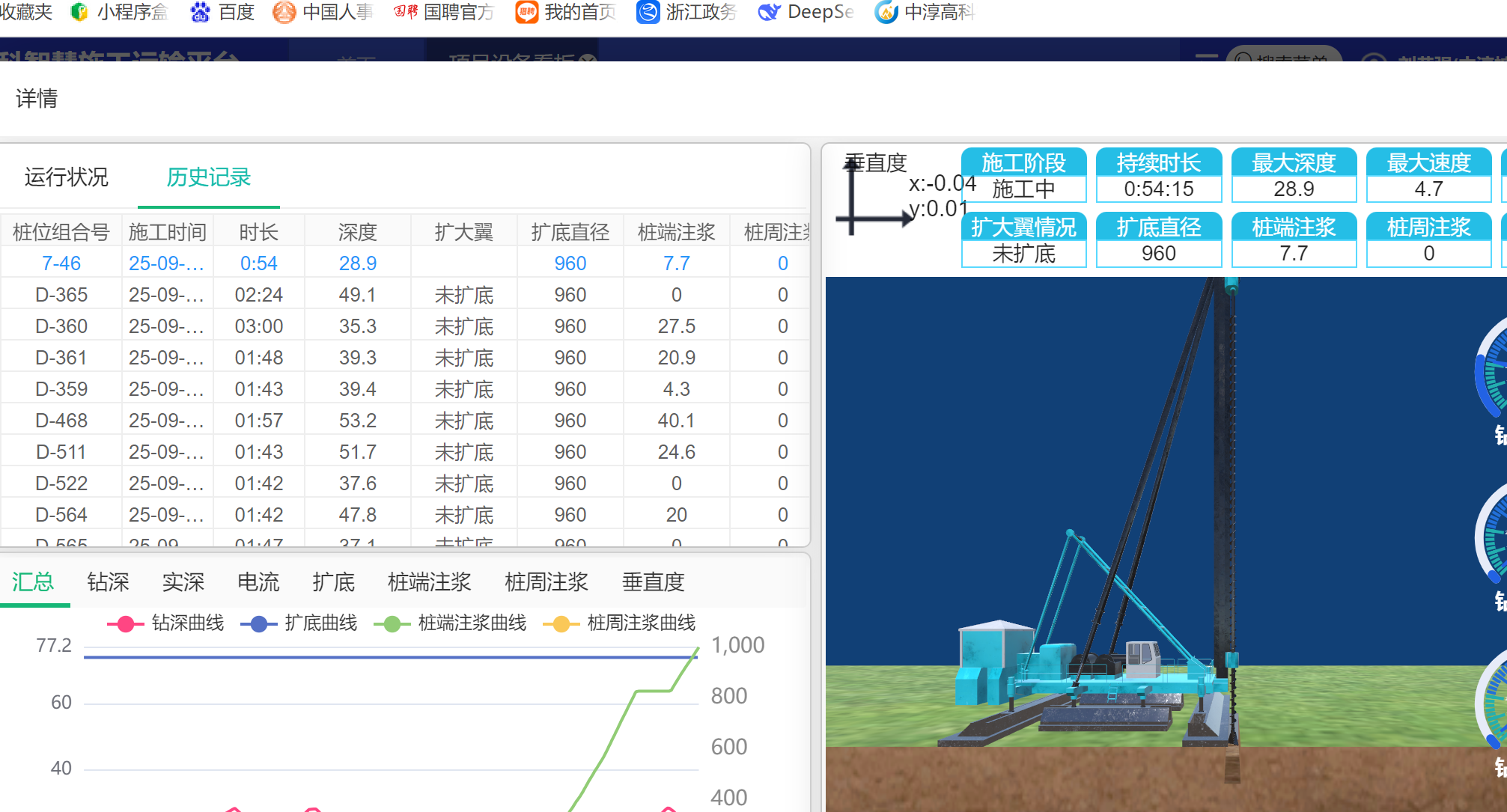Click the 浙江政务 bookmark icon
The height and width of the screenshot is (812, 1507).
tap(648, 12)
